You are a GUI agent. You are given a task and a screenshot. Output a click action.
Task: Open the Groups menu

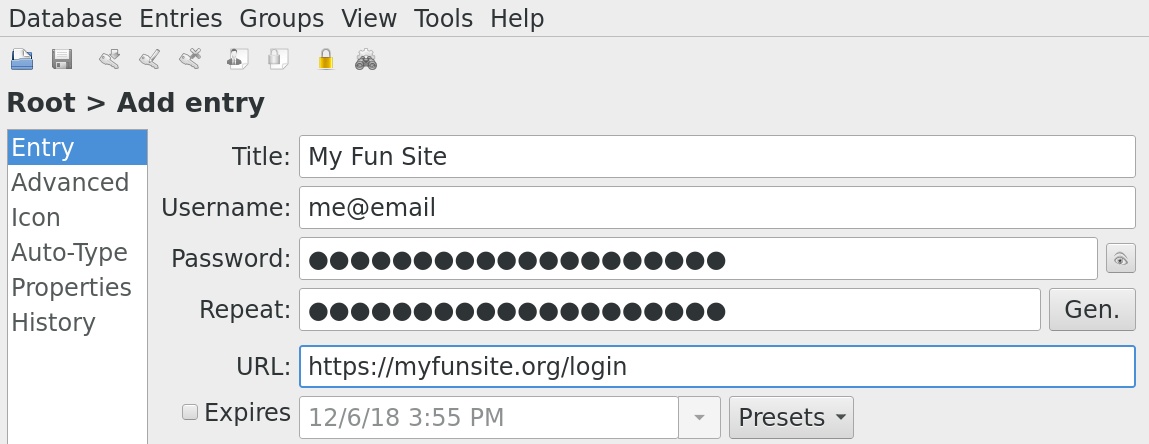[282, 18]
